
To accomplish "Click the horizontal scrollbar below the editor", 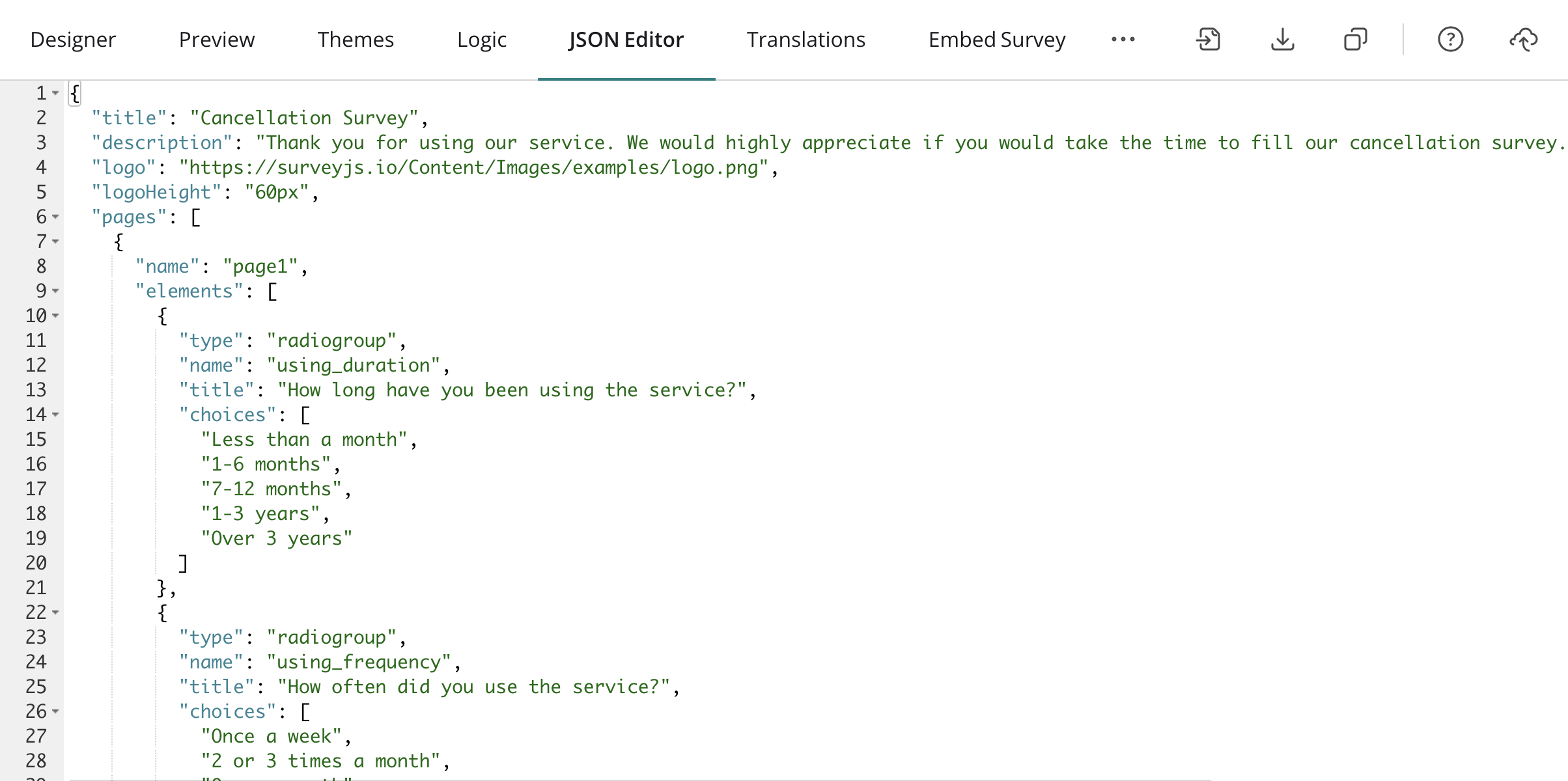I will 639,778.
